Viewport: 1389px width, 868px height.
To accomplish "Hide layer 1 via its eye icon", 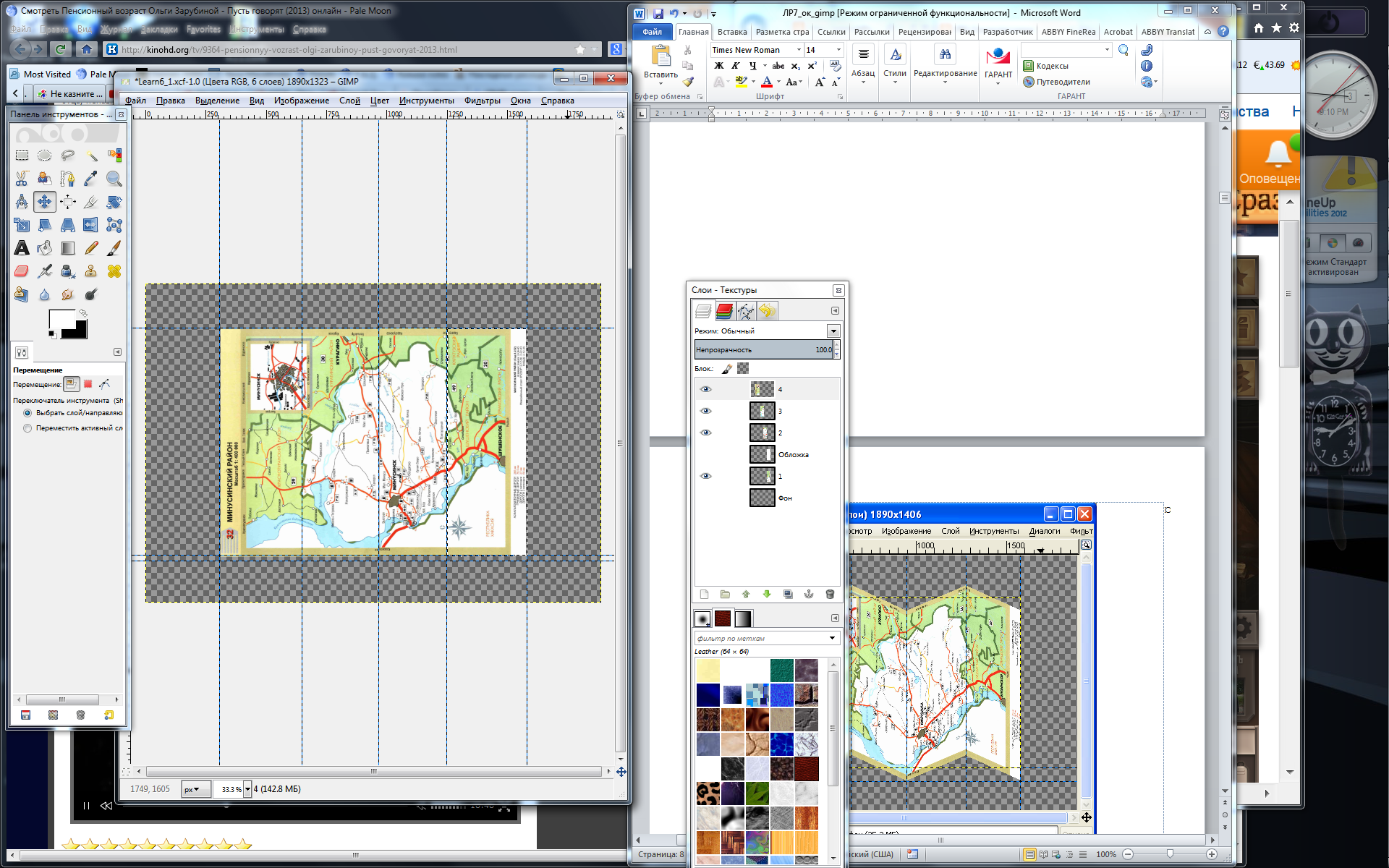I will [x=706, y=476].
